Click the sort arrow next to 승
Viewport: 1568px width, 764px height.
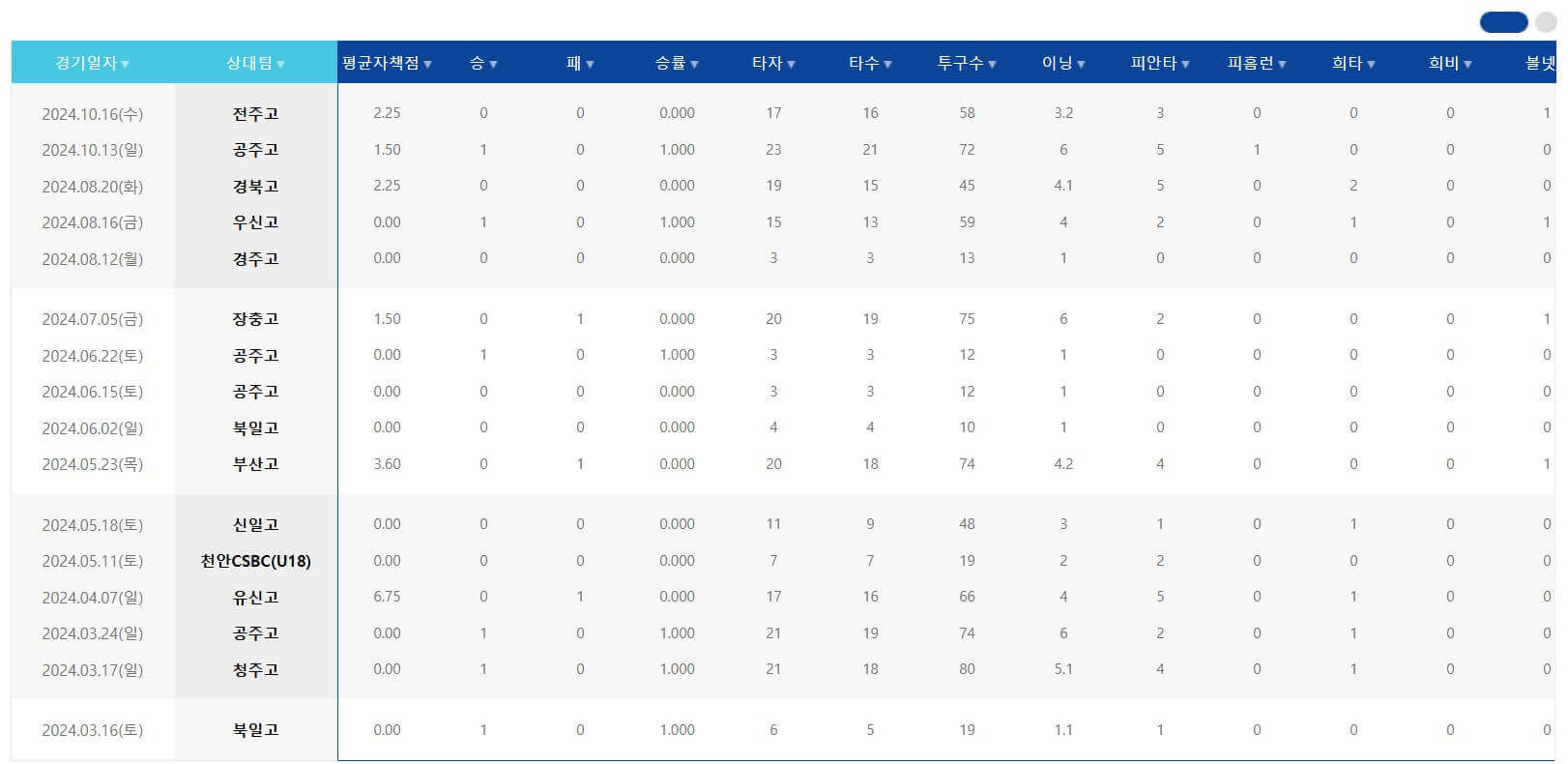click(x=493, y=64)
